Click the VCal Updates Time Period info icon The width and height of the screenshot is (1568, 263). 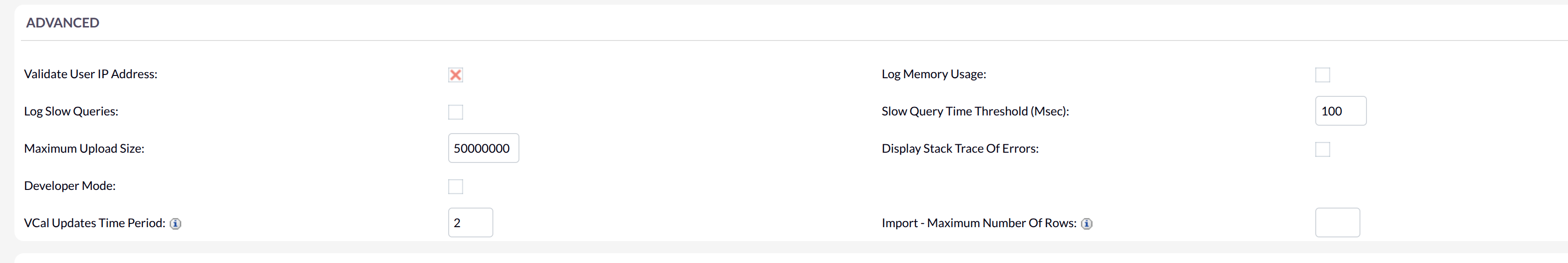point(175,224)
